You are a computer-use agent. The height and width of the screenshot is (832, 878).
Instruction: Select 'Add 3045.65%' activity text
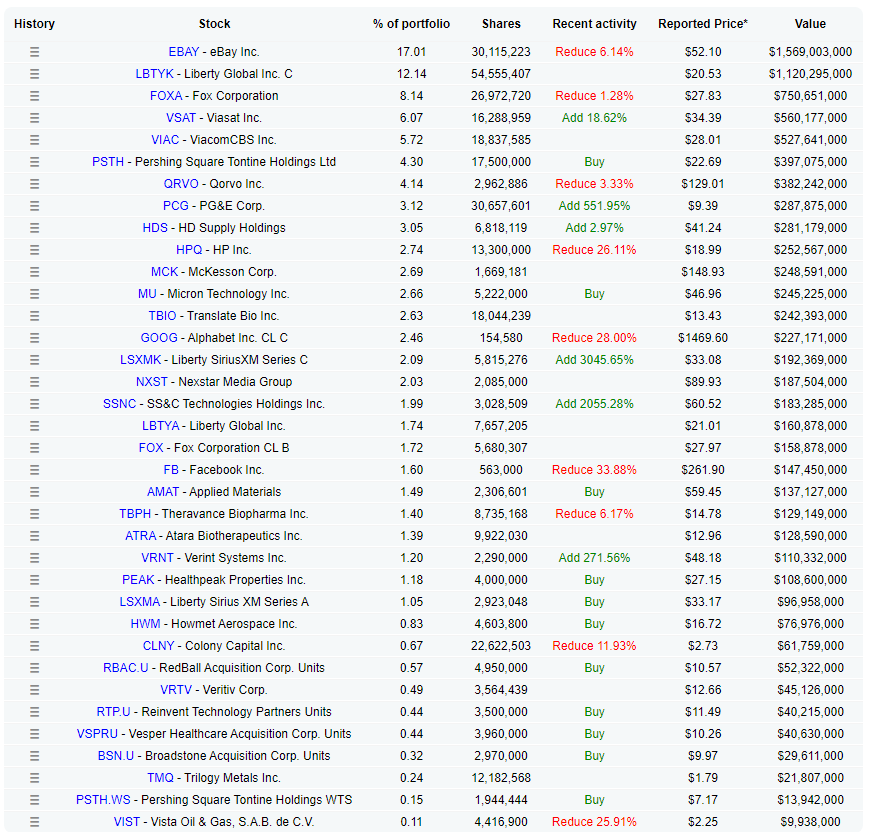(595, 360)
